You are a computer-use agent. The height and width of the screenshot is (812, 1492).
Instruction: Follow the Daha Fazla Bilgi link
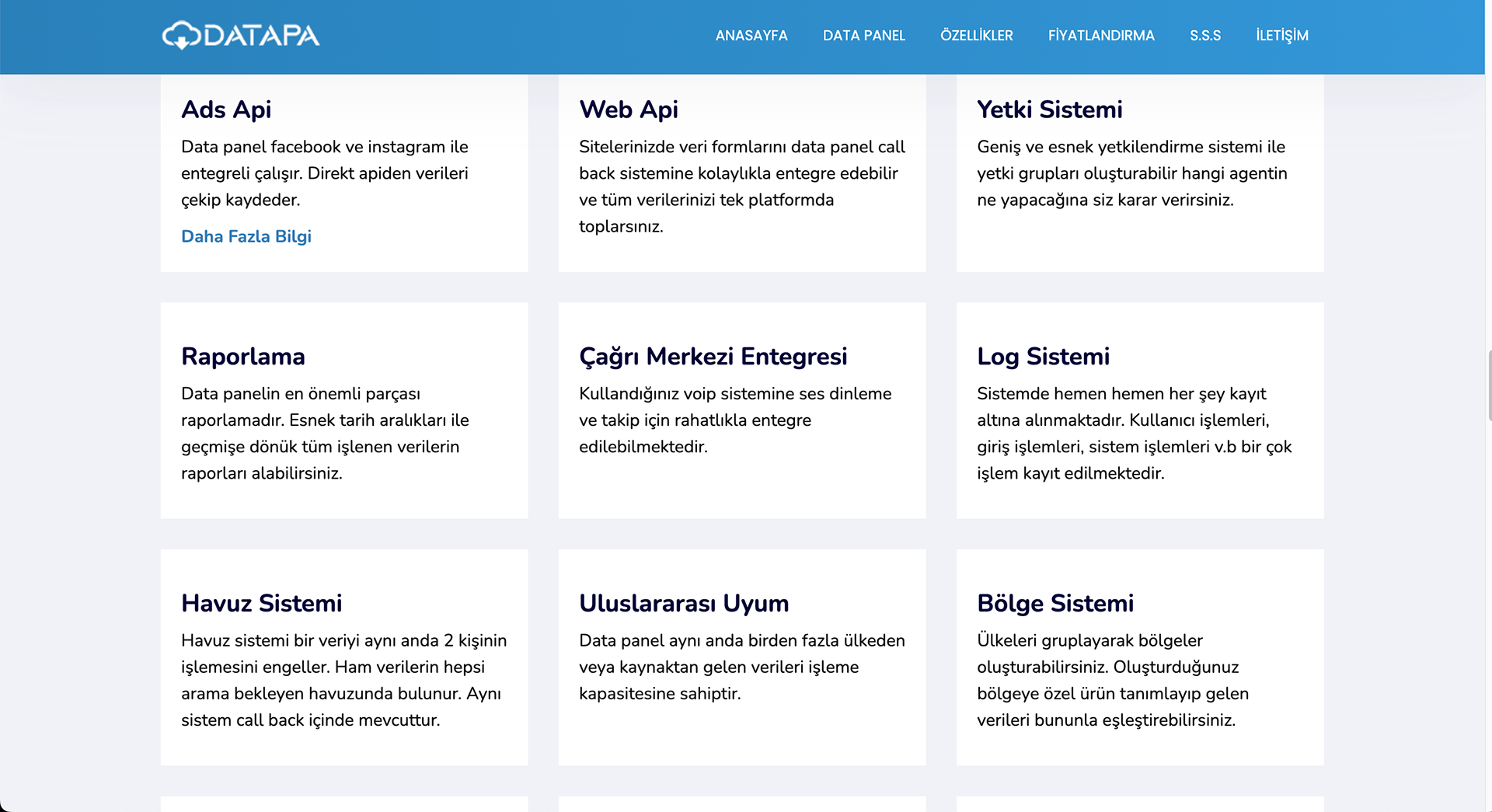pos(246,236)
